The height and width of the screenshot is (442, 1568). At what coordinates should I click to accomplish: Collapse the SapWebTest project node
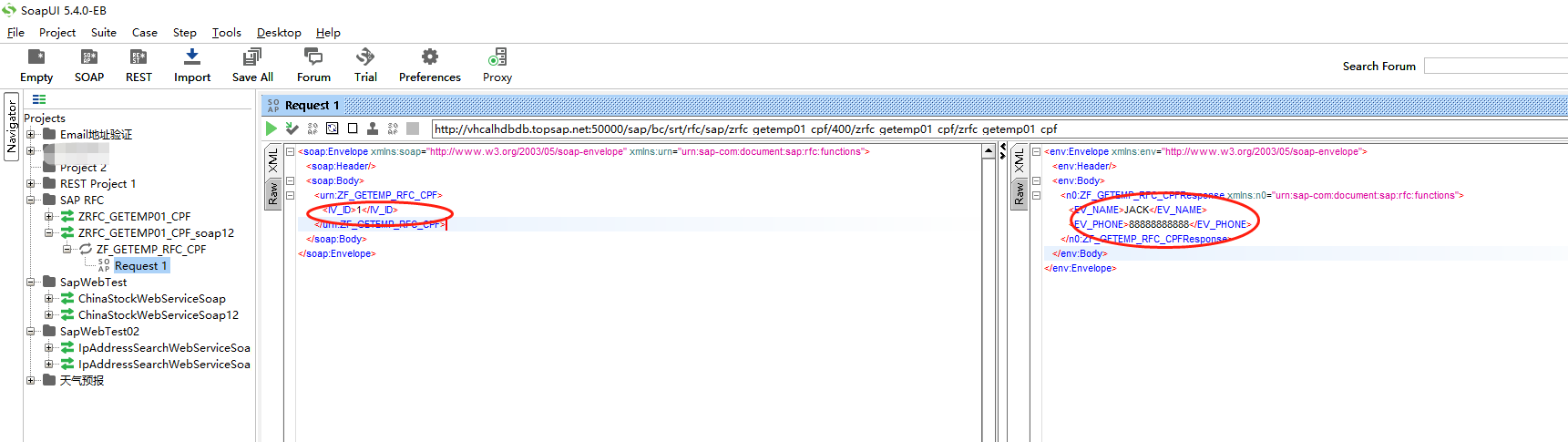click(x=30, y=282)
